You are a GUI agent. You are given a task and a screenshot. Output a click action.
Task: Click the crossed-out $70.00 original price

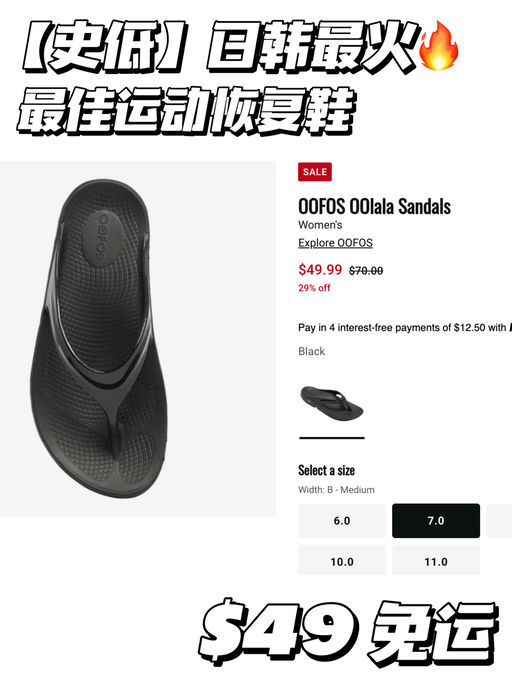click(x=366, y=271)
